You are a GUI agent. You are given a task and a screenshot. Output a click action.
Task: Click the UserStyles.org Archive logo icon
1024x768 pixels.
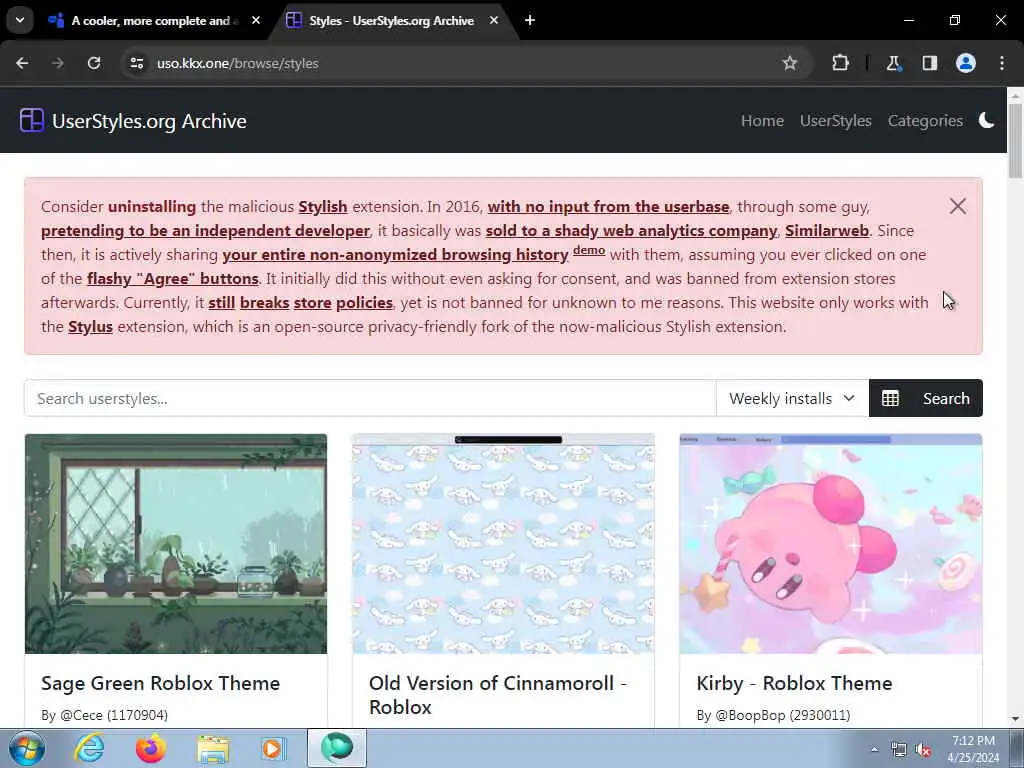click(x=31, y=121)
